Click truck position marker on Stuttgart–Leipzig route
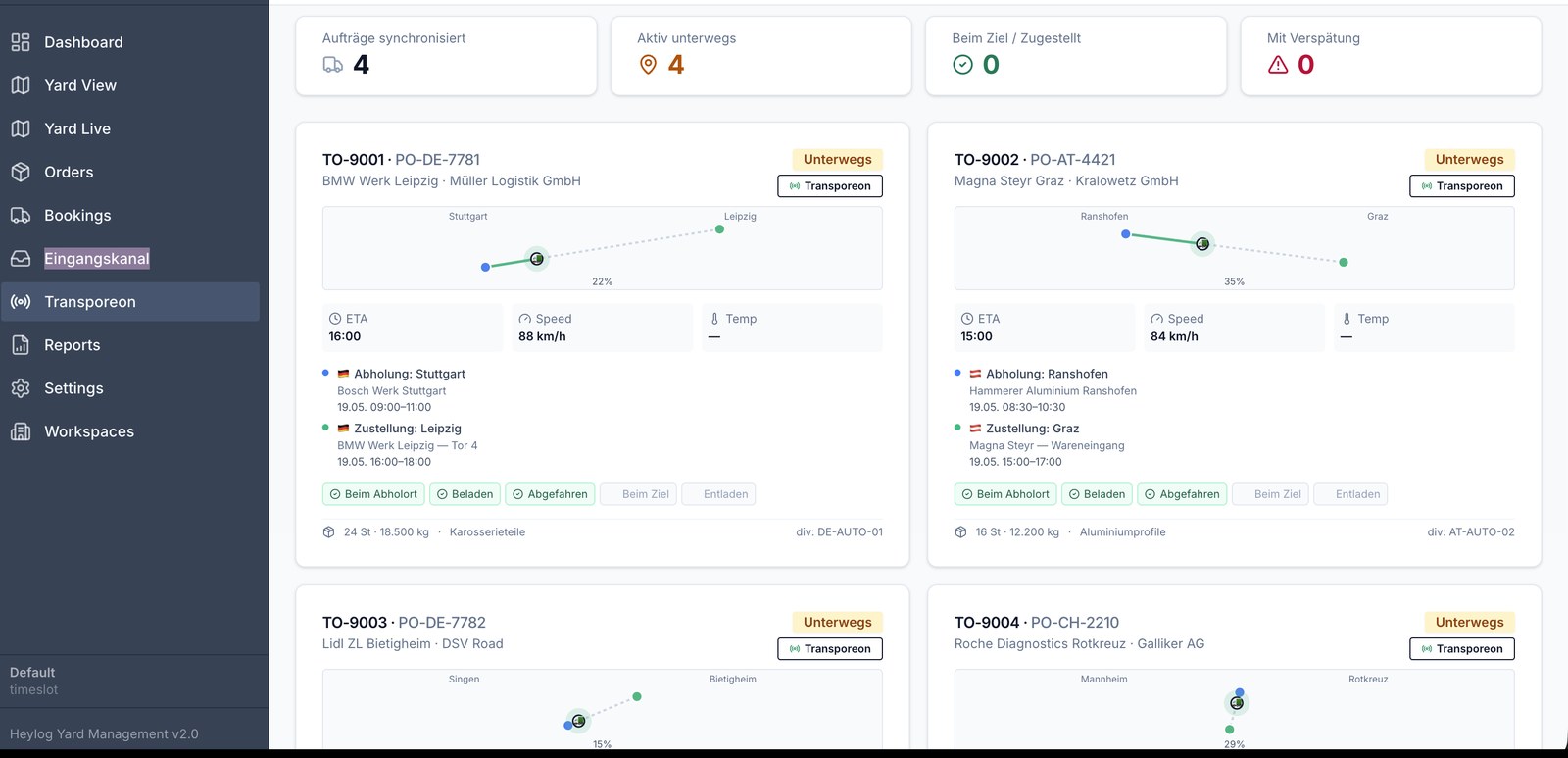 [x=537, y=259]
